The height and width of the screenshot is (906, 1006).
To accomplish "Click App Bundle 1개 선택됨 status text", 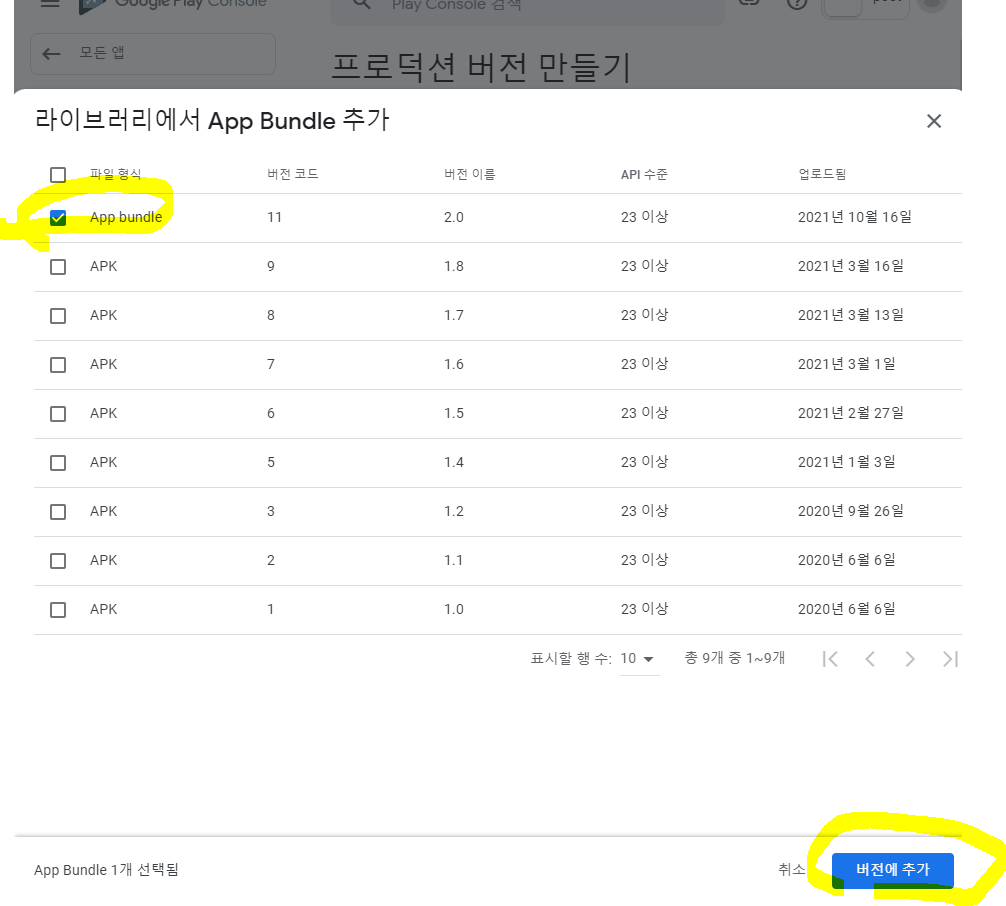I will (107, 870).
